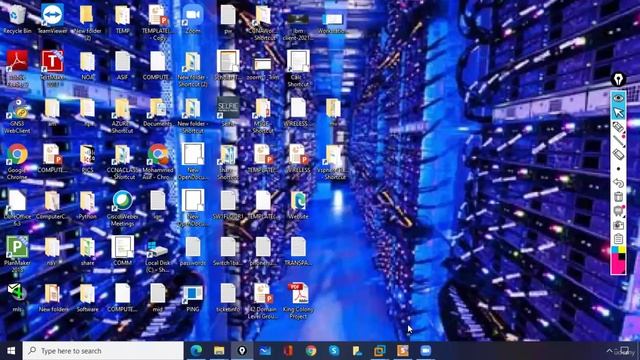The width and height of the screenshot is (640, 360).
Task: Select the SW1FLOOR1 file on desktop
Action: pos(228,205)
